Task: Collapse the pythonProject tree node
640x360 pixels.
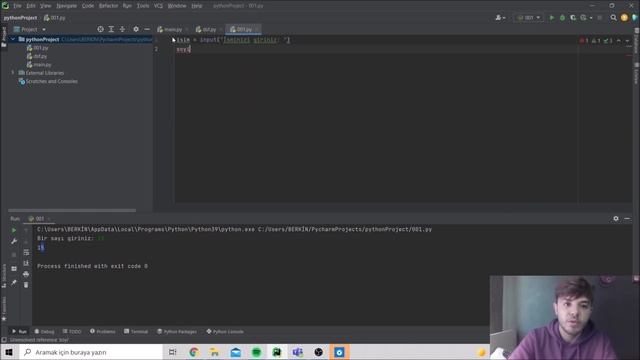Action: pos(13,39)
